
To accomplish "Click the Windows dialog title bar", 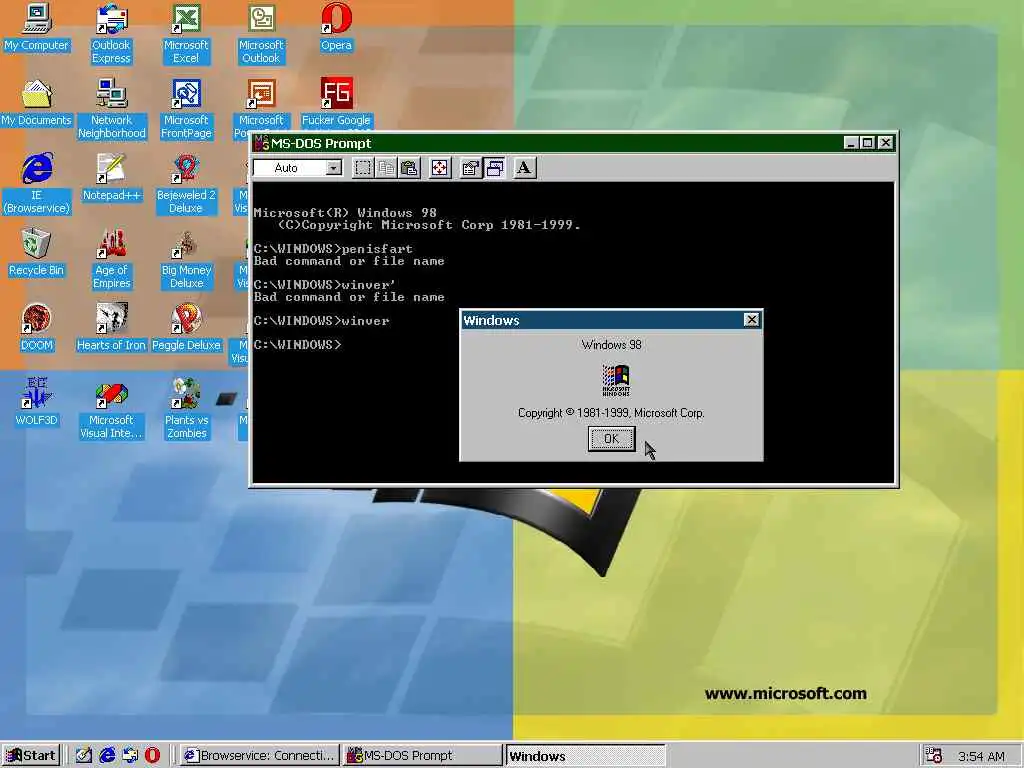I will point(611,320).
